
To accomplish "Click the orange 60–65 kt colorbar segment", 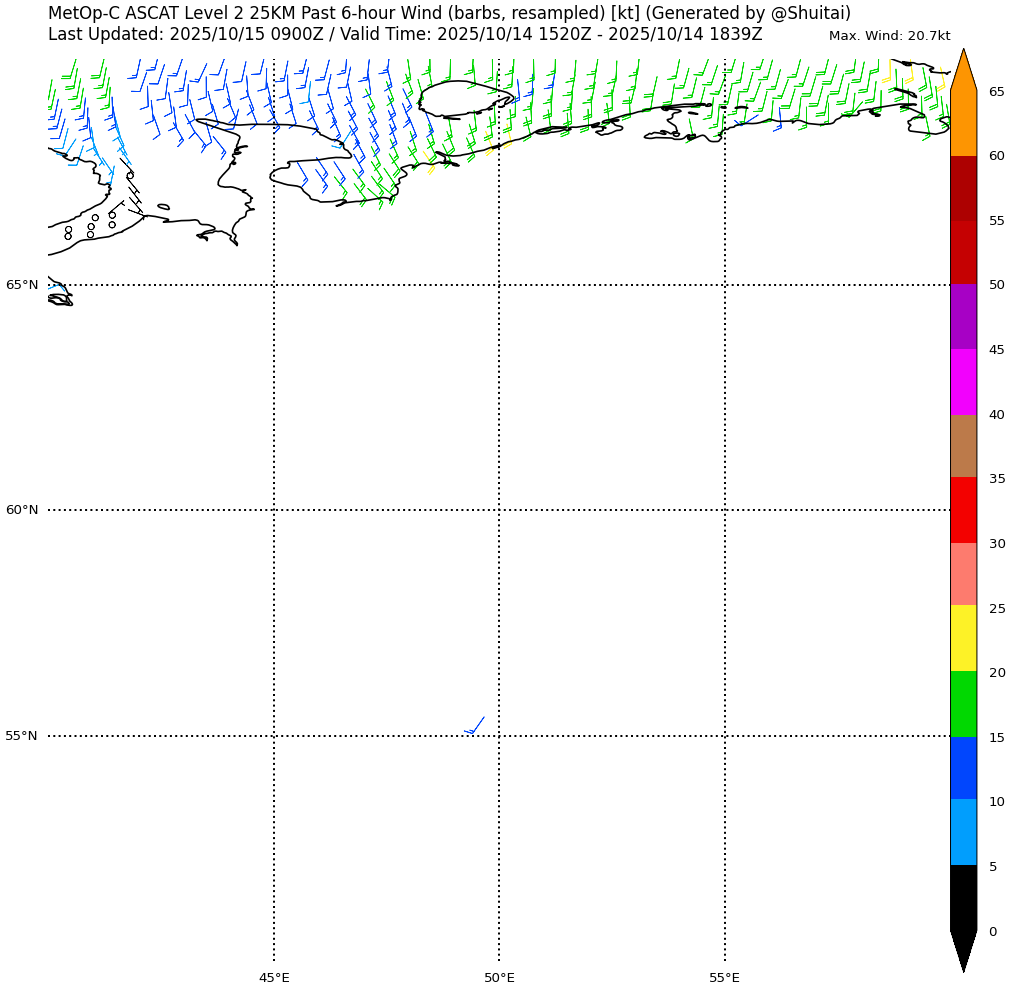I will [963, 123].
